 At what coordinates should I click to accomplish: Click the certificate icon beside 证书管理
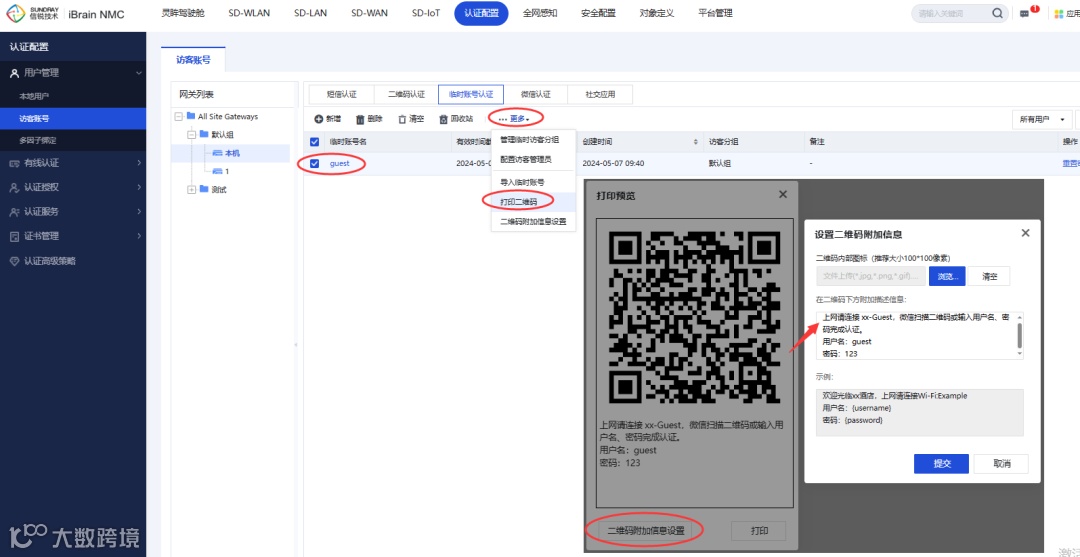click(x=14, y=236)
